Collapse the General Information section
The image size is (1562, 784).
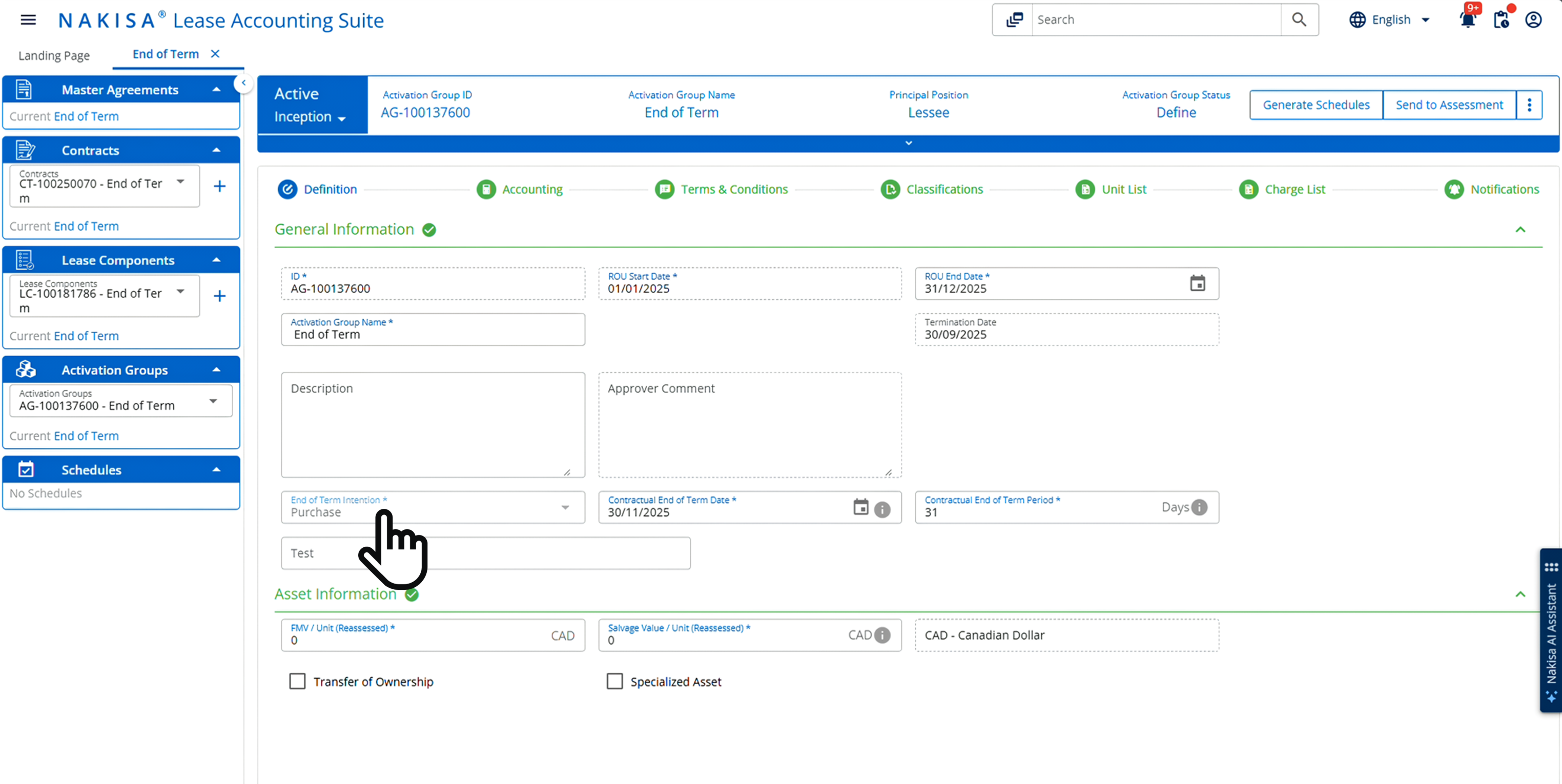click(x=1520, y=230)
